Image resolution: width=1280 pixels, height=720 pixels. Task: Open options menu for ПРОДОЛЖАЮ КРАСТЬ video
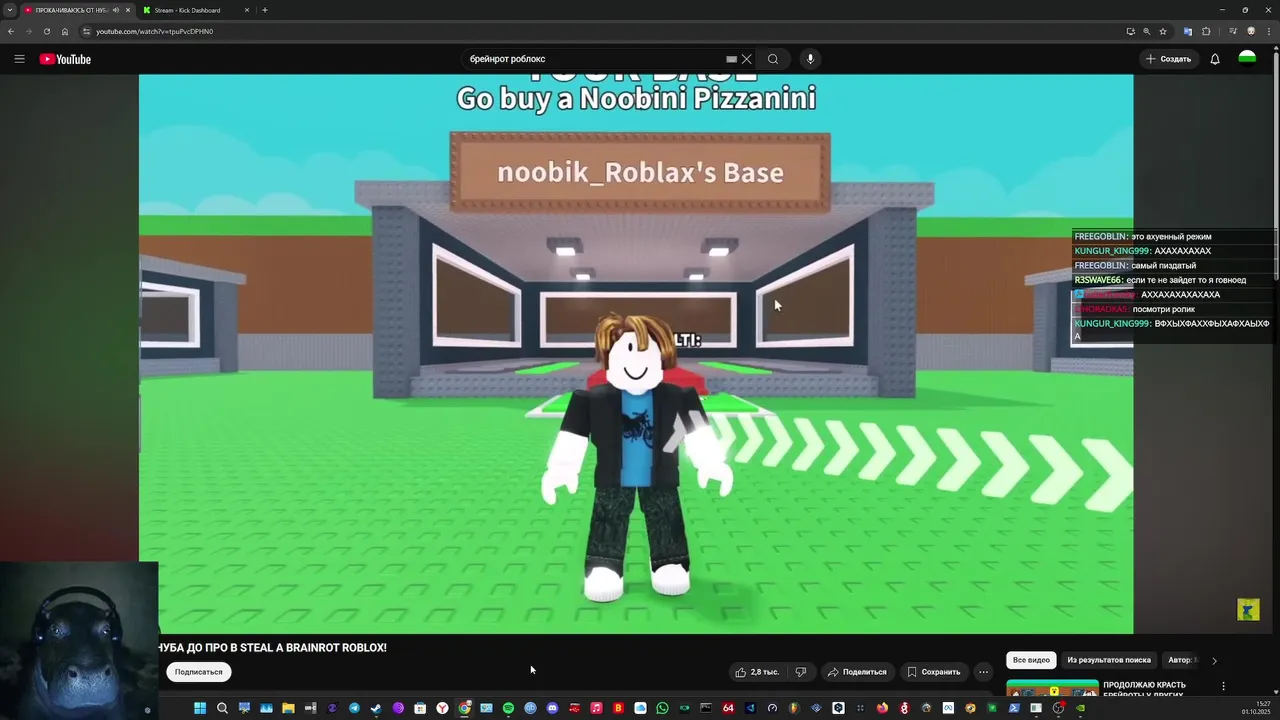[x=1223, y=686]
